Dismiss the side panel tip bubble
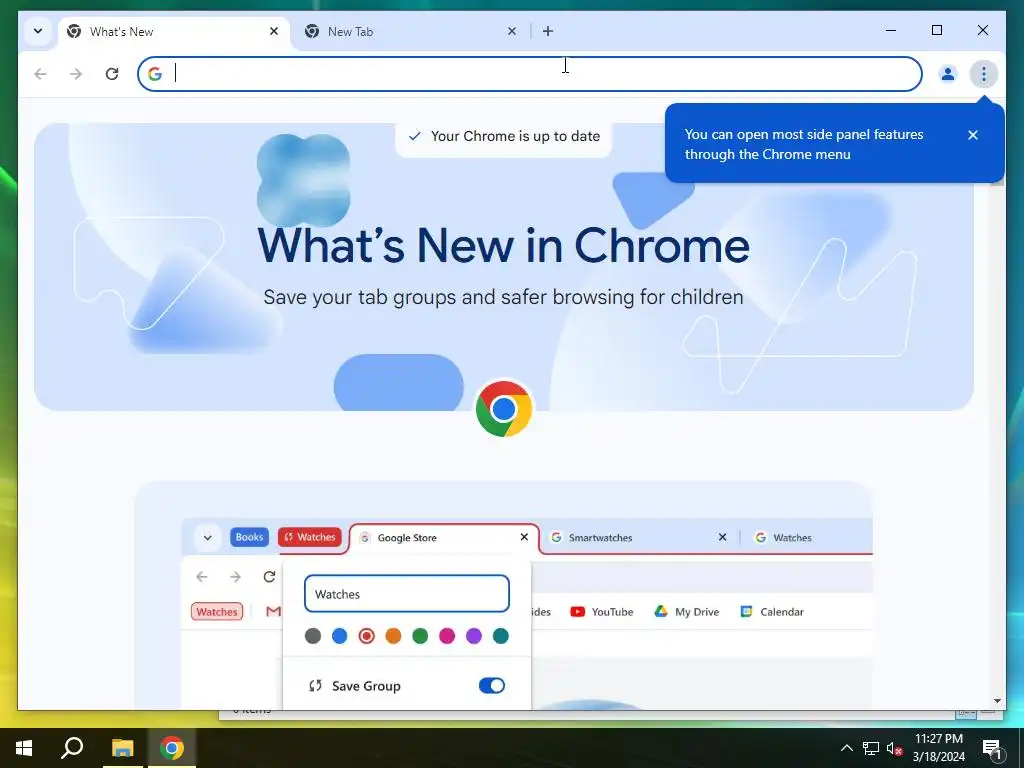The height and width of the screenshot is (768, 1024). (x=973, y=135)
